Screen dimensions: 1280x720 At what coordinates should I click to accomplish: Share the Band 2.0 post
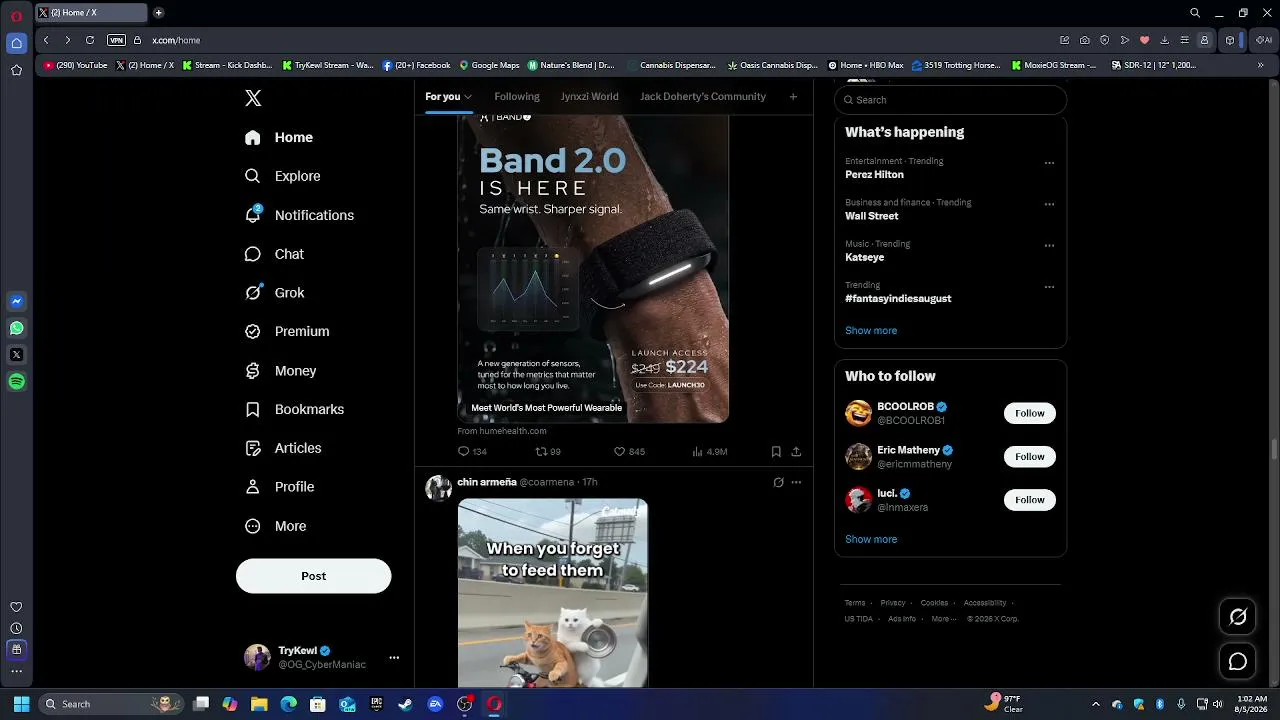pyautogui.click(x=796, y=452)
